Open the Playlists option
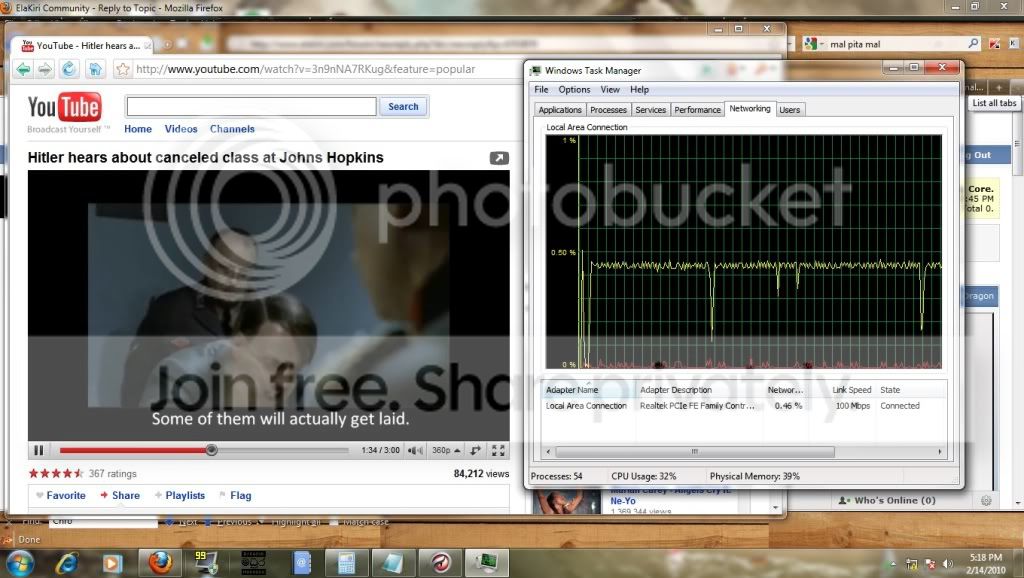Viewport: 1024px width, 578px height. [x=180, y=496]
